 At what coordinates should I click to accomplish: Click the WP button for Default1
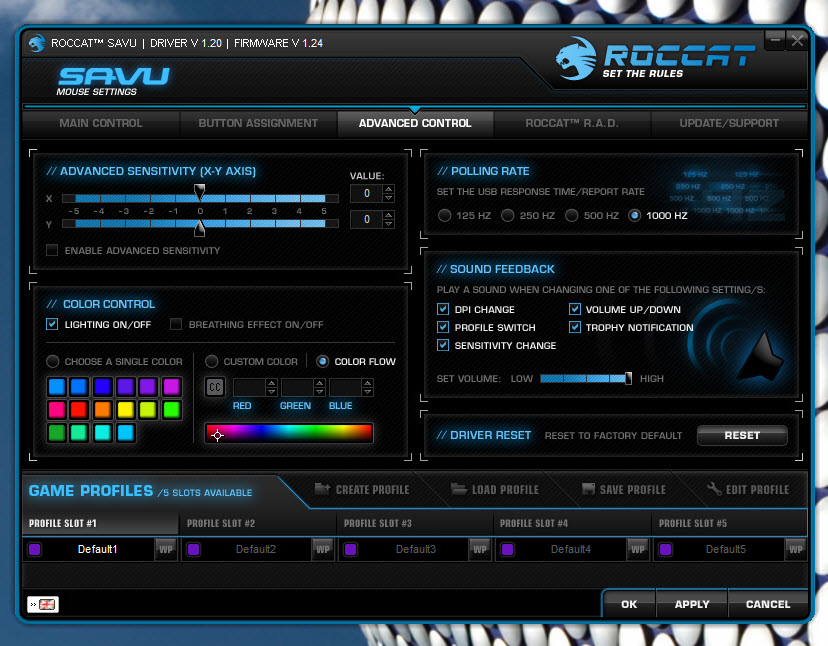tap(166, 549)
